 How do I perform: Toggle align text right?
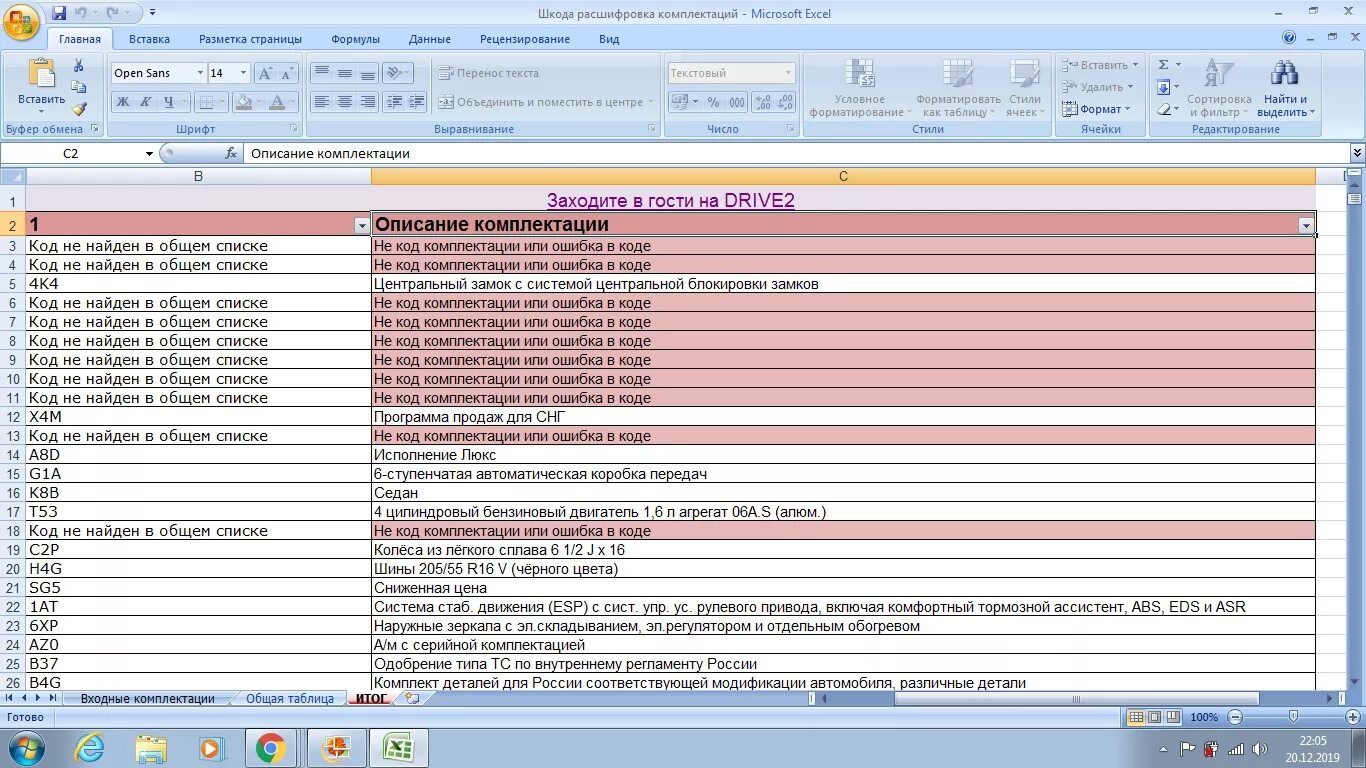(x=367, y=102)
